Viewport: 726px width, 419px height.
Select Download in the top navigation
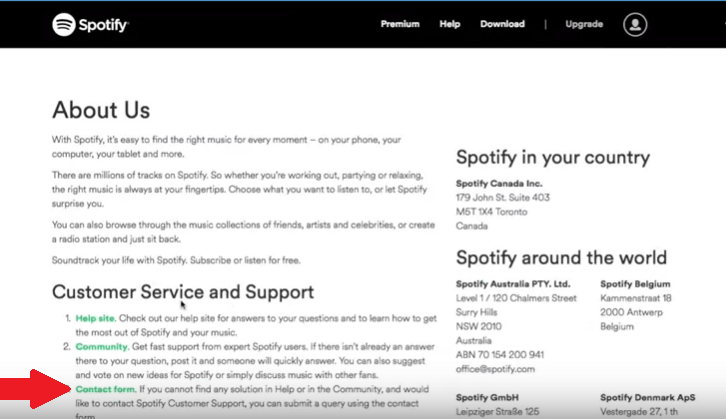(x=502, y=24)
